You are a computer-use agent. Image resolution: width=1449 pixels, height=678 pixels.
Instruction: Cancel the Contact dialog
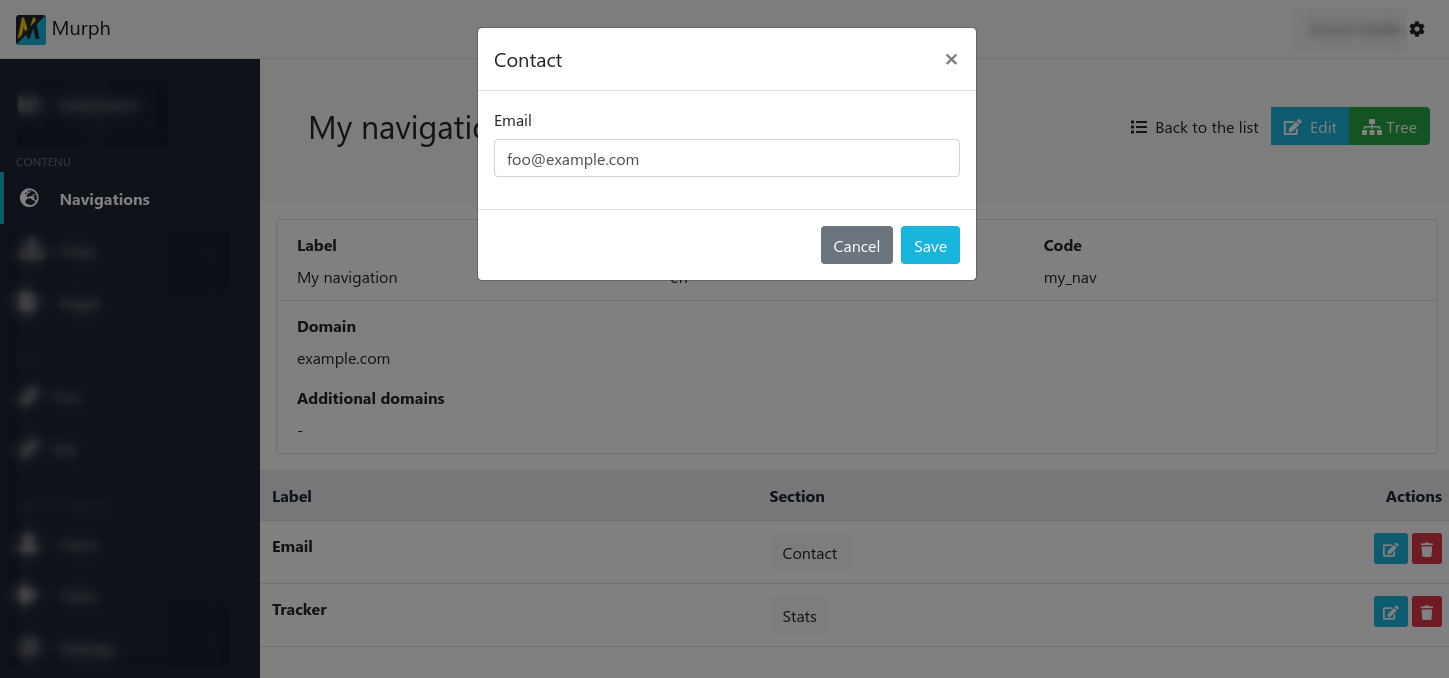click(856, 246)
